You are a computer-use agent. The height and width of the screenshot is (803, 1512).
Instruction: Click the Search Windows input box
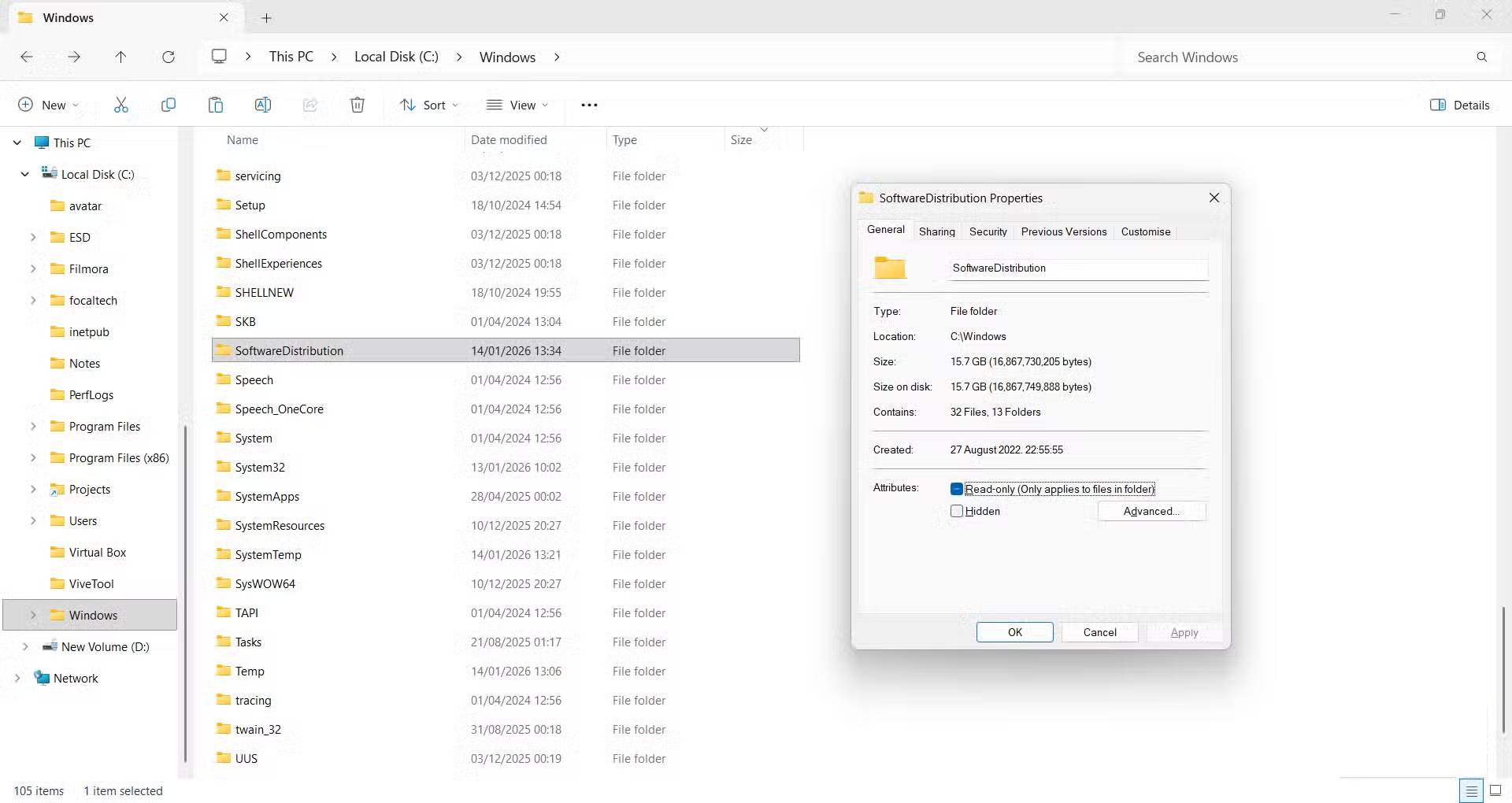click(x=1299, y=57)
